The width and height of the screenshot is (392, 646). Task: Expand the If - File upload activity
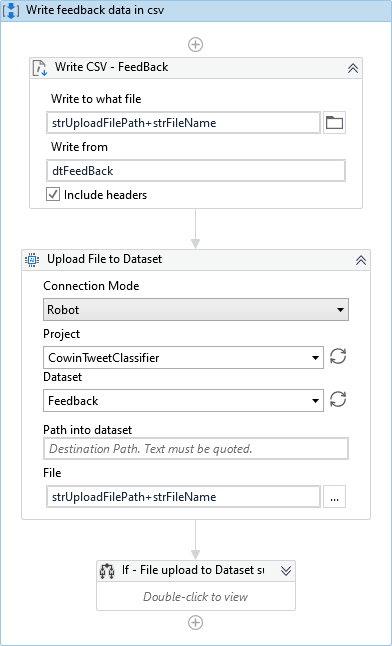(x=286, y=571)
